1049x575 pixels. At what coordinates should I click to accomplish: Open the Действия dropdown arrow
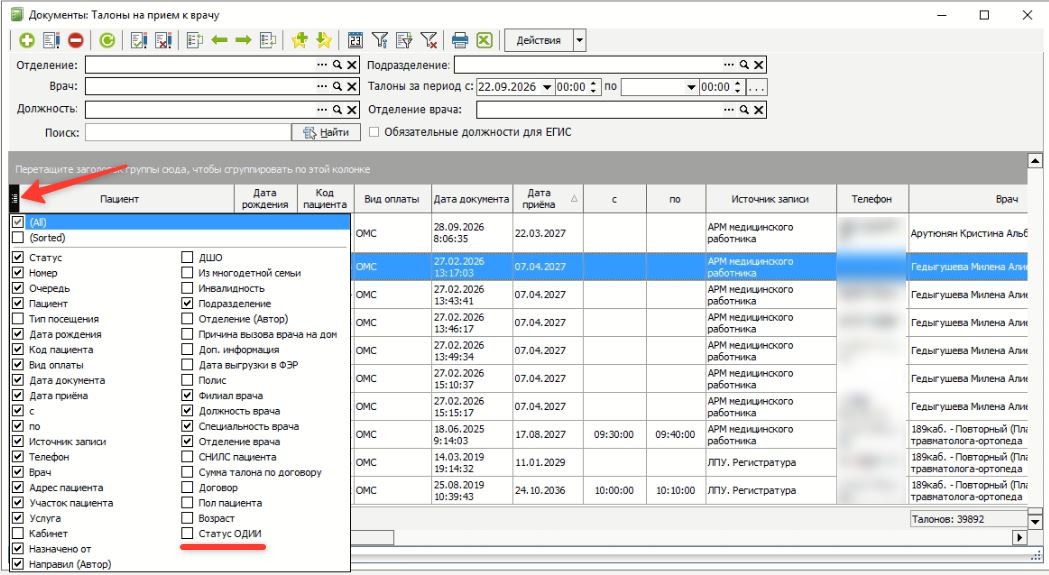[x=579, y=40]
